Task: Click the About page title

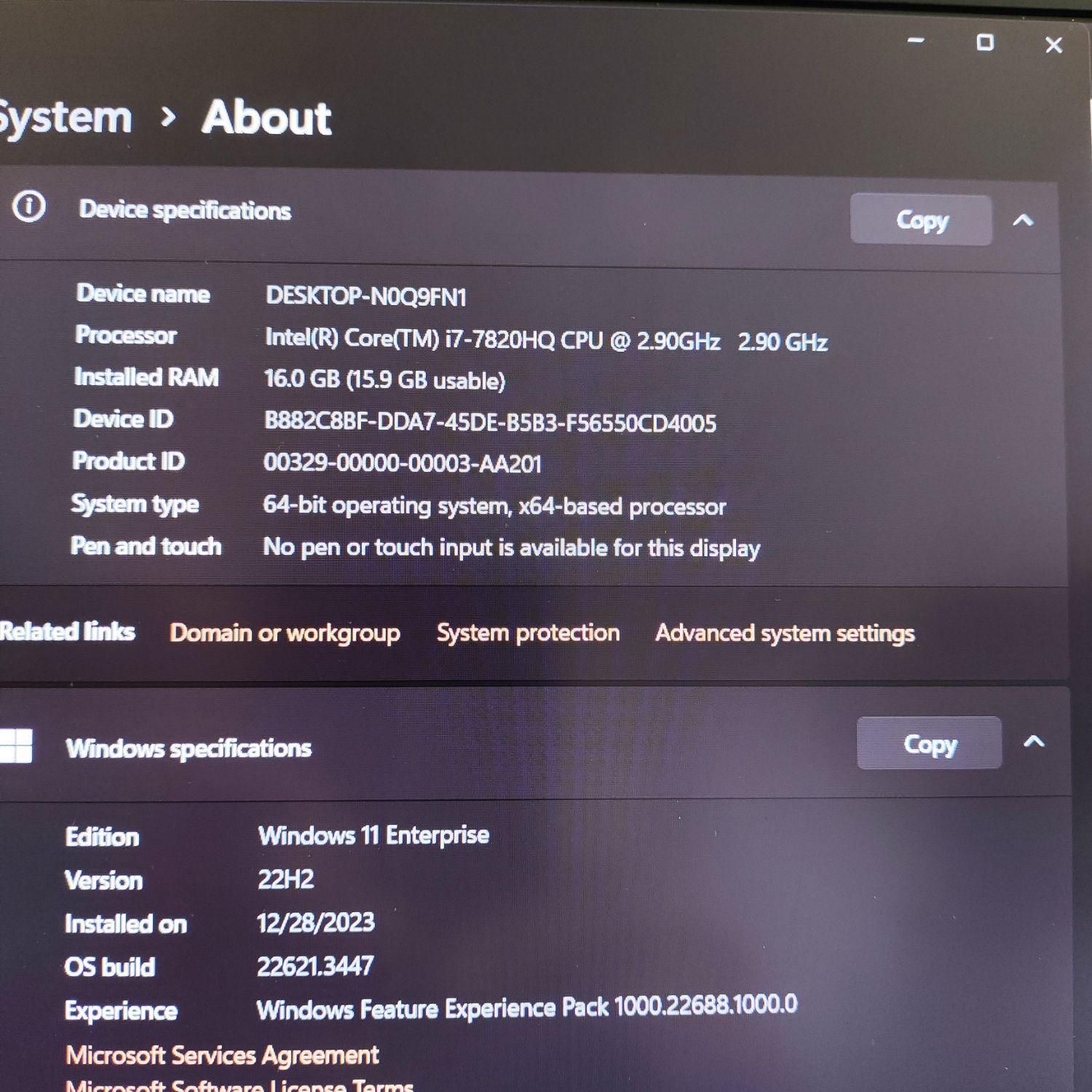Action: click(x=266, y=118)
